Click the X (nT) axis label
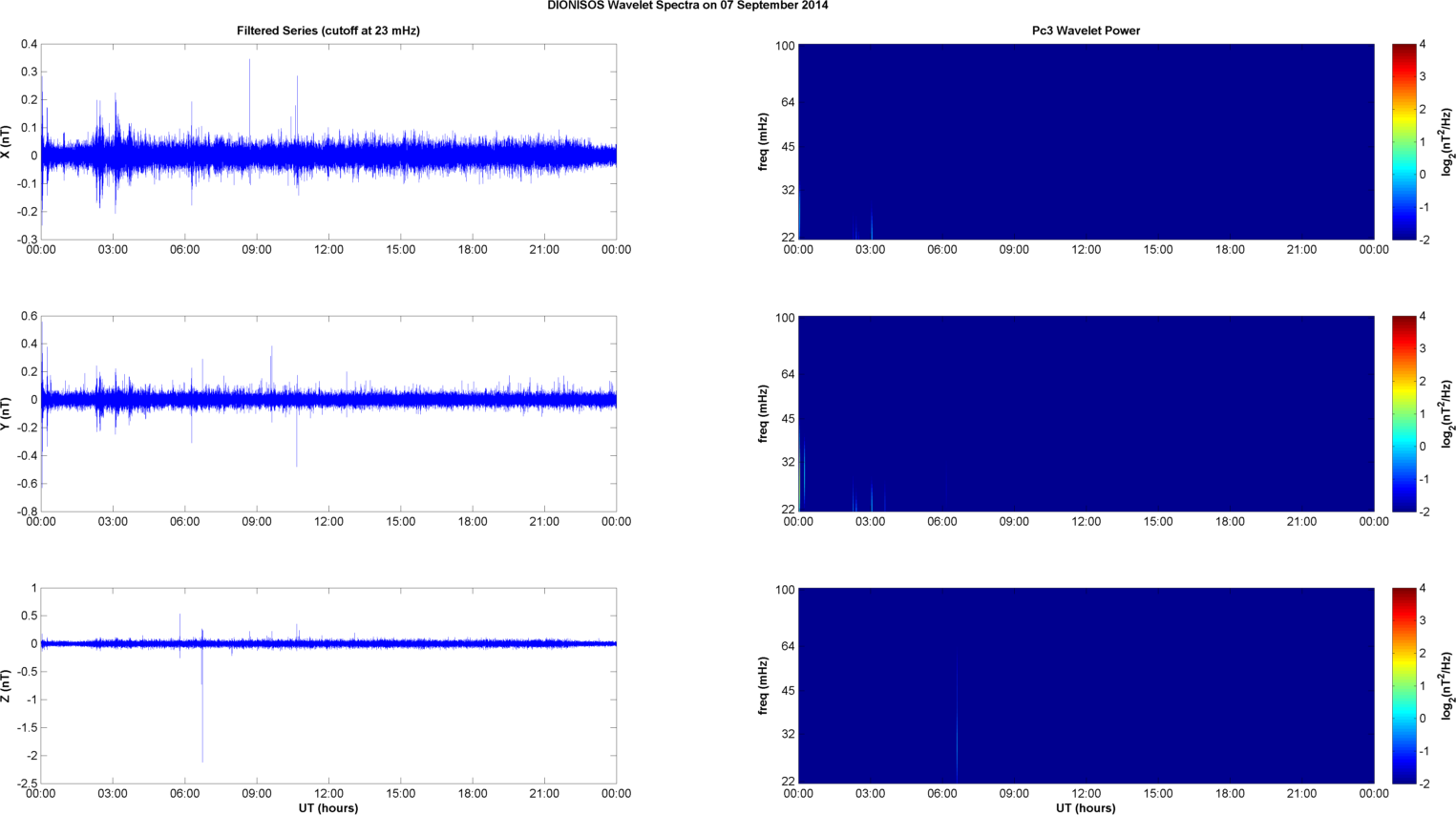The height and width of the screenshot is (815, 1456). pos(6,142)
